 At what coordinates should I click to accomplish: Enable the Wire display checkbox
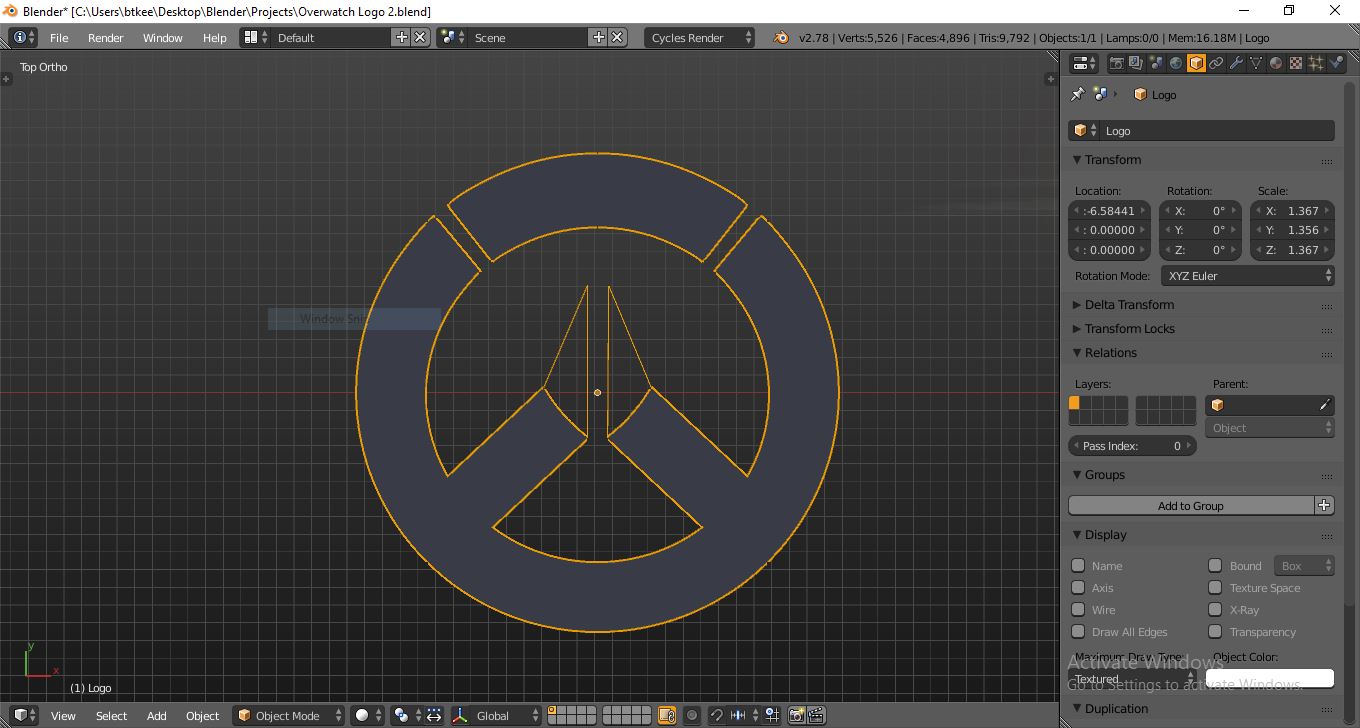[x=1078, y=609]
